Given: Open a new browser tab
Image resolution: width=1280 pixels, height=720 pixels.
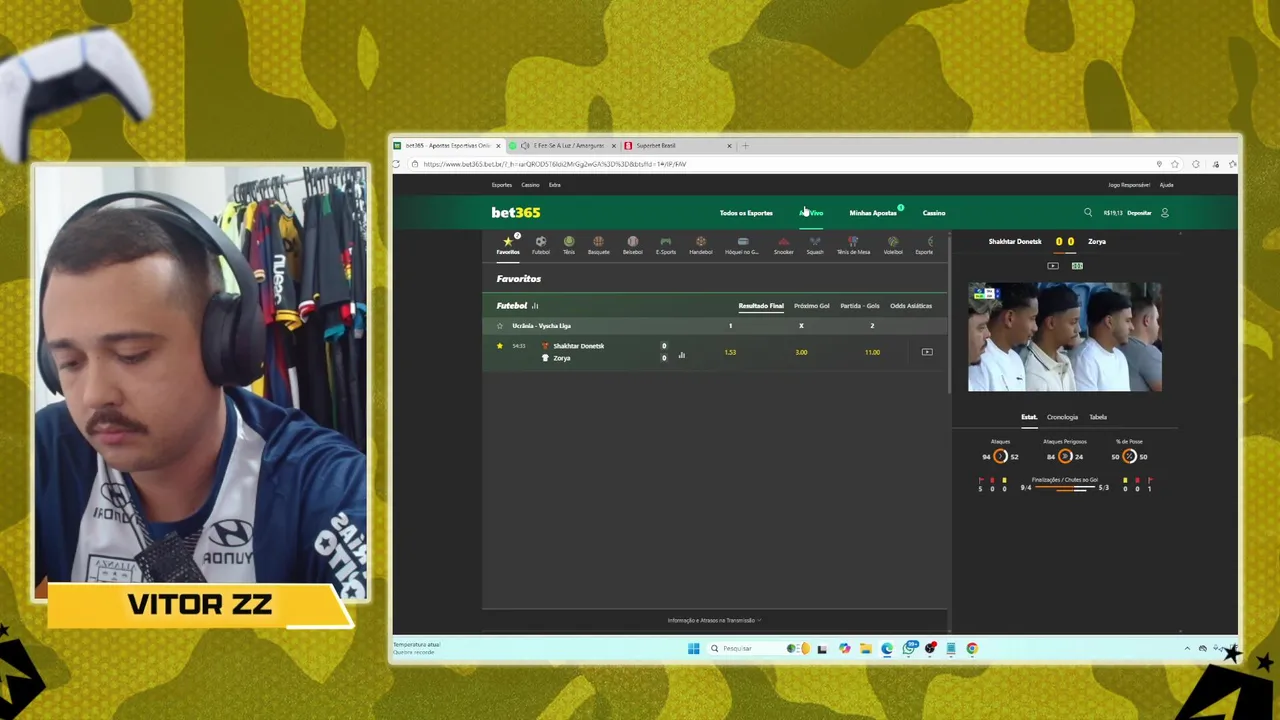Looking at the screenshot, I should coord(745,146).
